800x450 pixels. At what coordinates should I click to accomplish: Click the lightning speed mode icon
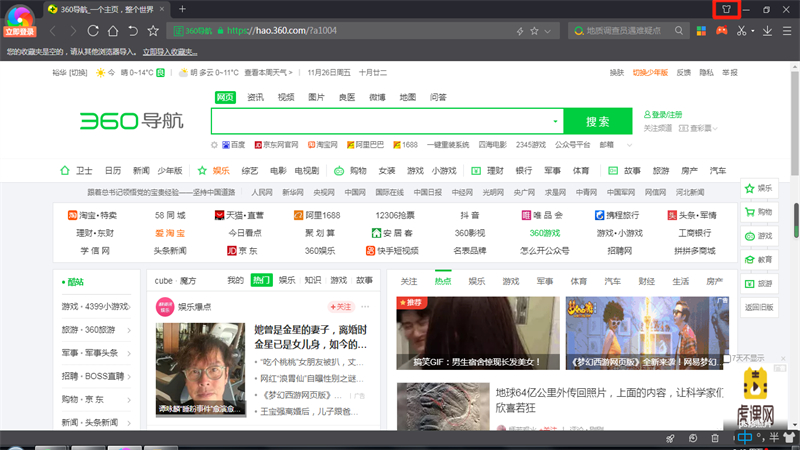coord(520,31)
